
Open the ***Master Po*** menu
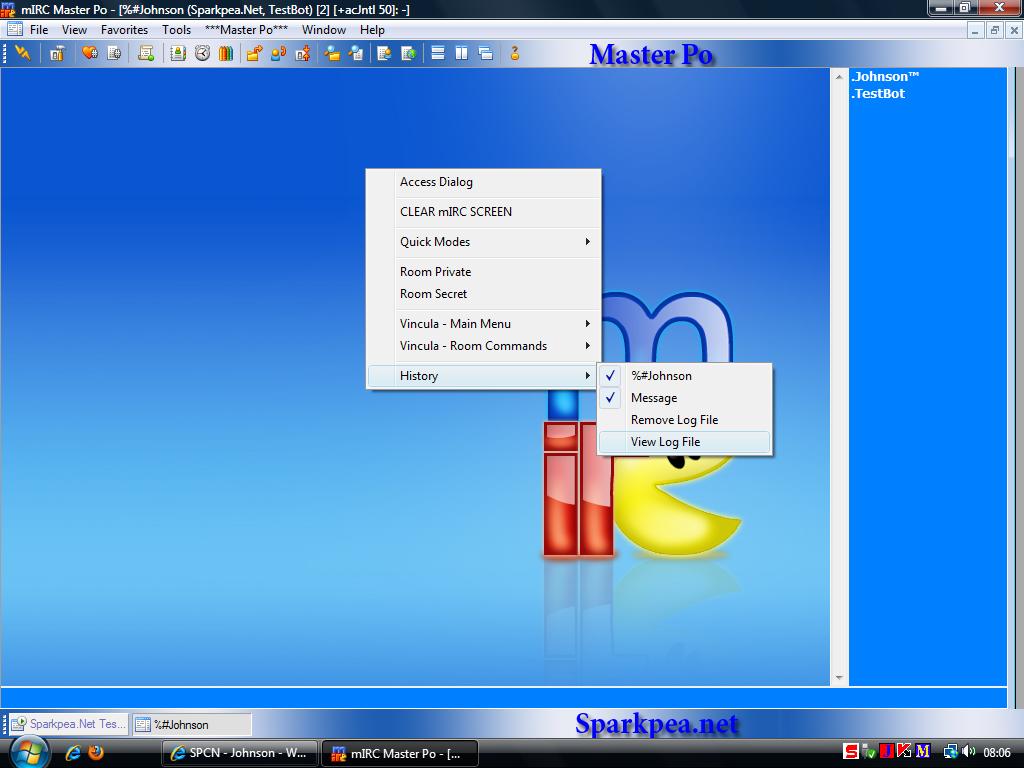(246, 29)
